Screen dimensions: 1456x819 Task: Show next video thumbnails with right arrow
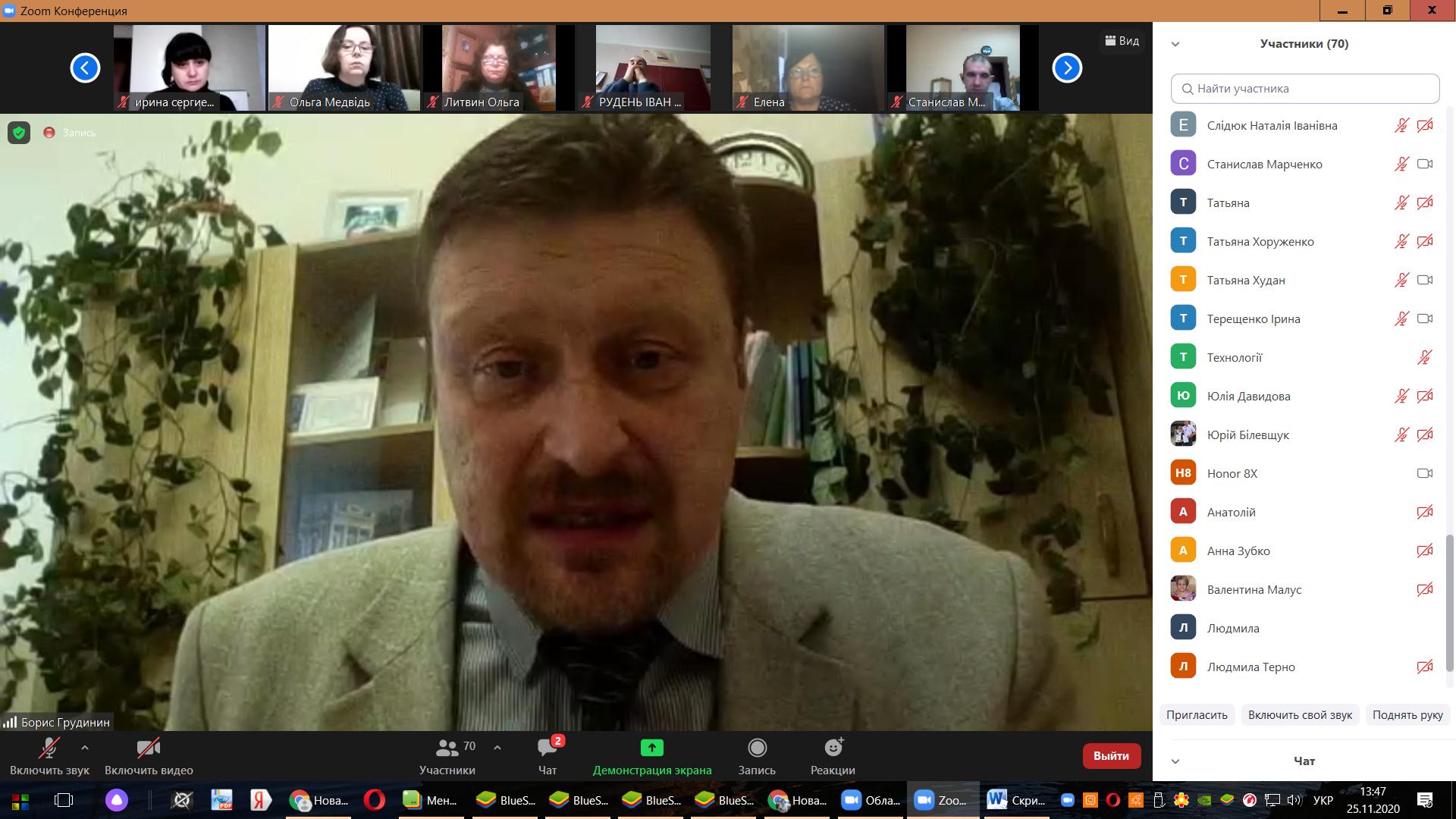point(1066,68)
